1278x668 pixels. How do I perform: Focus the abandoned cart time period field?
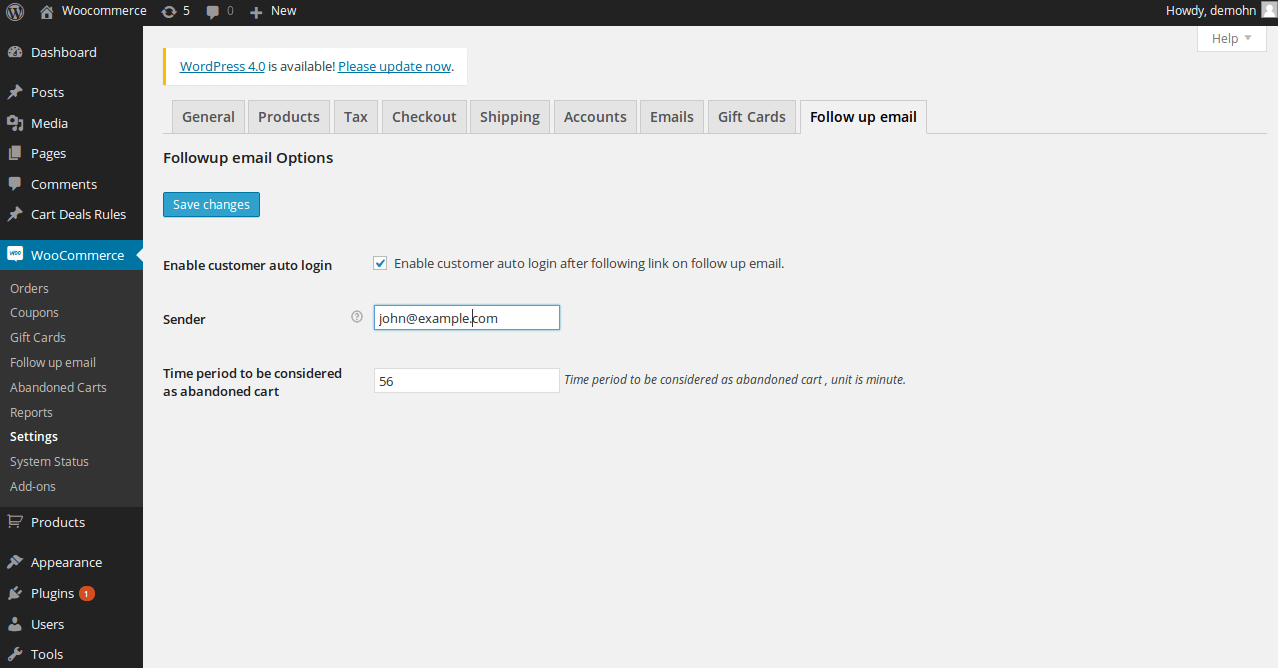[x=466, y=381]
